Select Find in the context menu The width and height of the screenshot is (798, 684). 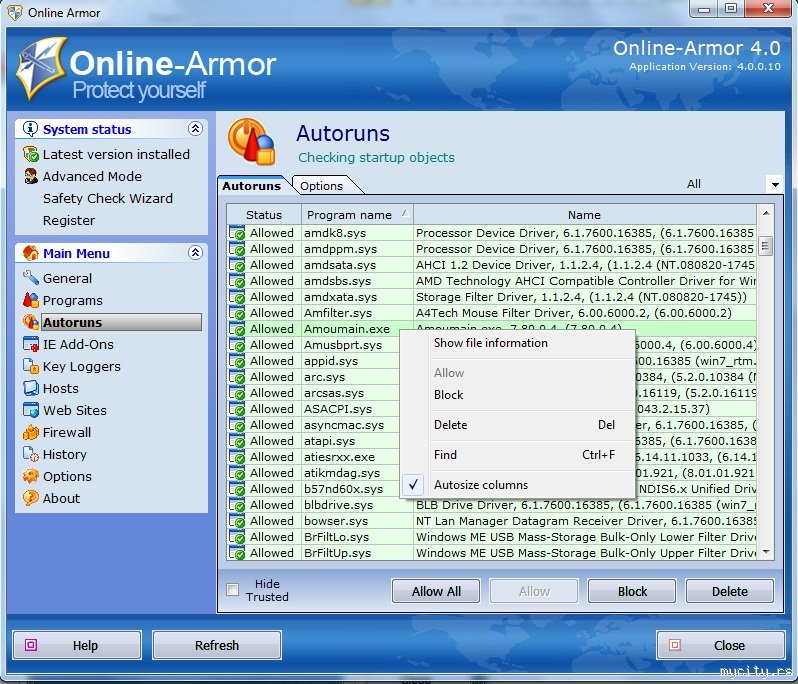click(517, 454)
